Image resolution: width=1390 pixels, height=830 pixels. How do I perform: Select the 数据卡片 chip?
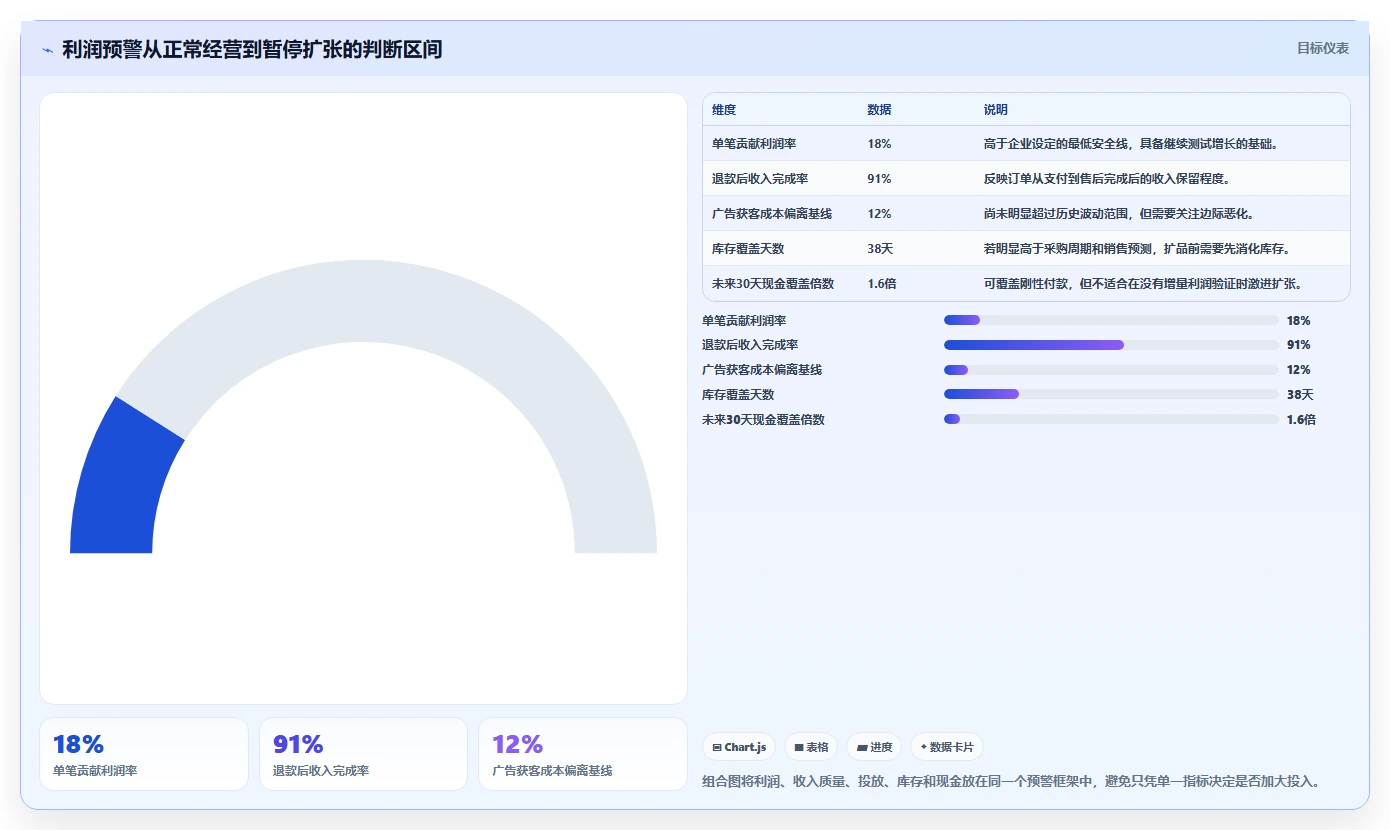click(946, 747)
